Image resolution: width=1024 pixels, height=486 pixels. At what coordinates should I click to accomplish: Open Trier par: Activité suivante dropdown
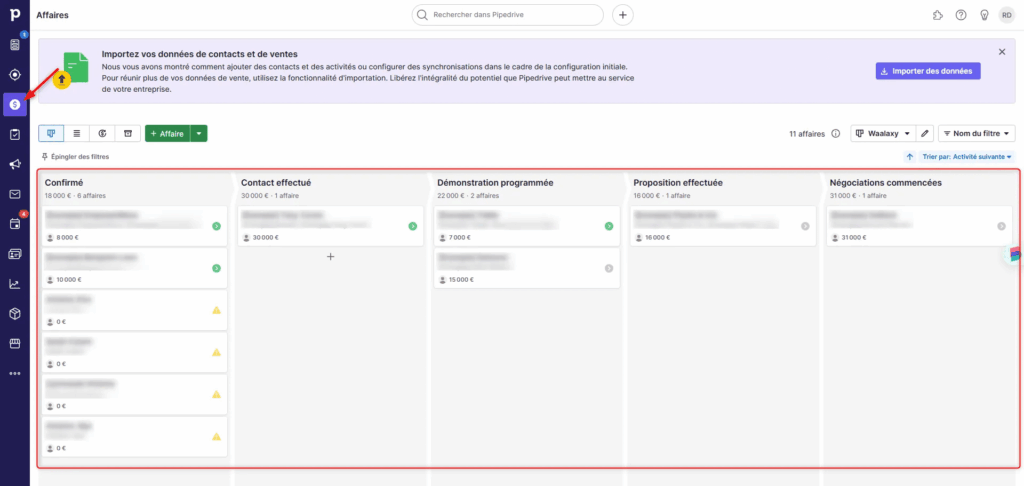pyautogui.click(x=967, y=157)
